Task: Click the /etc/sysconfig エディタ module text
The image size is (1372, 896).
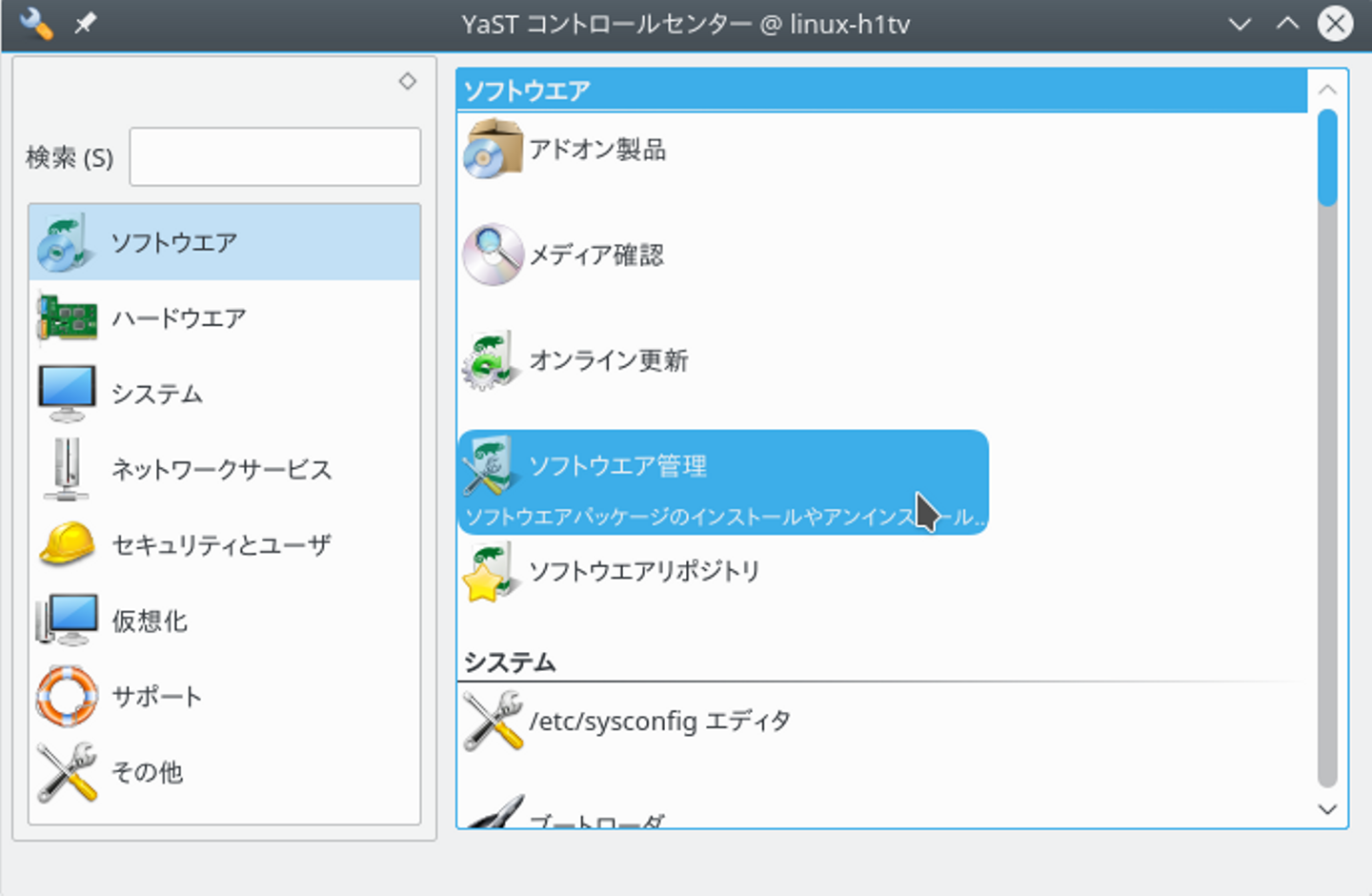Action: point(660,722)
